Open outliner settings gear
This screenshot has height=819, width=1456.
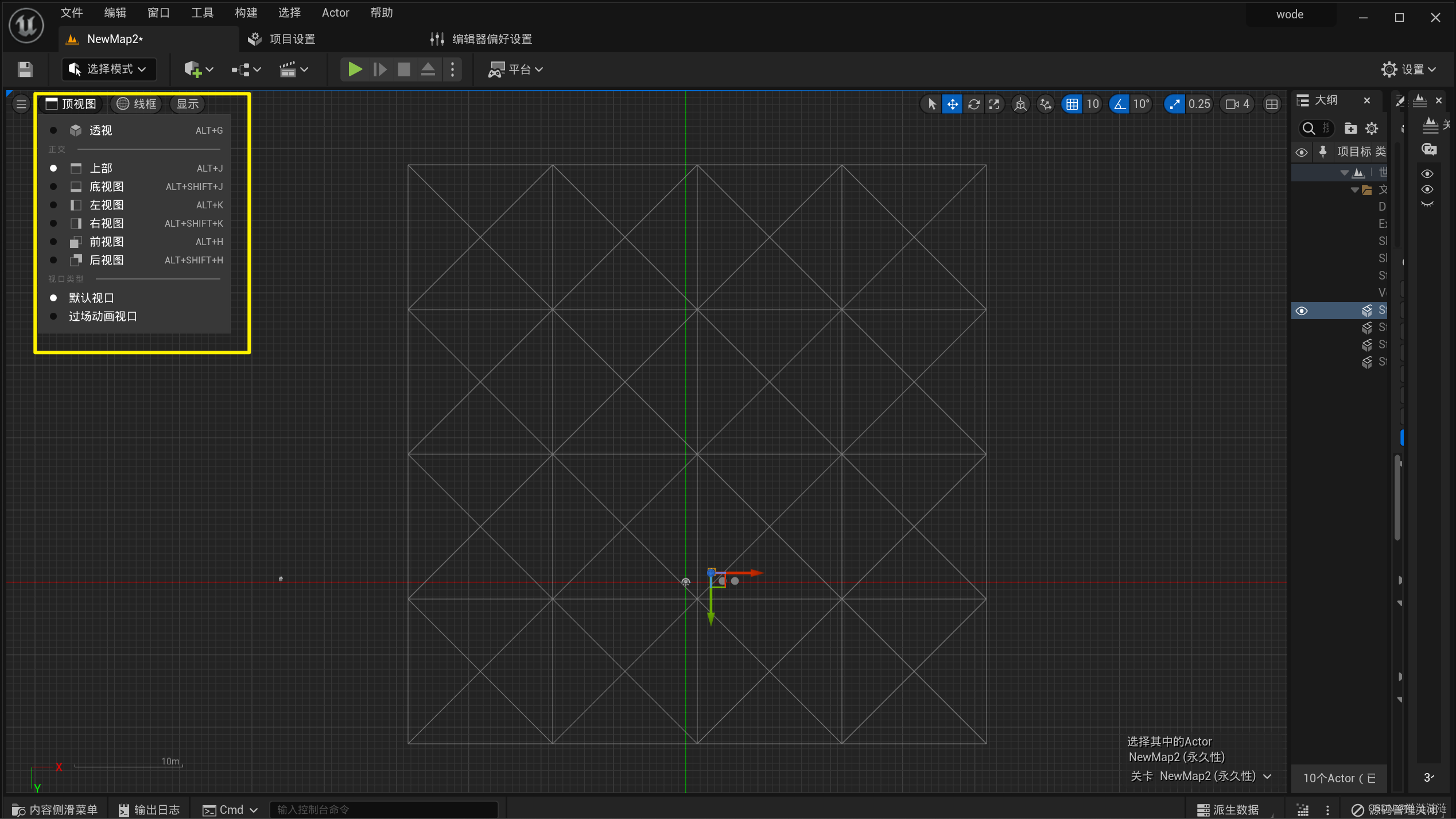point(1371,128)
